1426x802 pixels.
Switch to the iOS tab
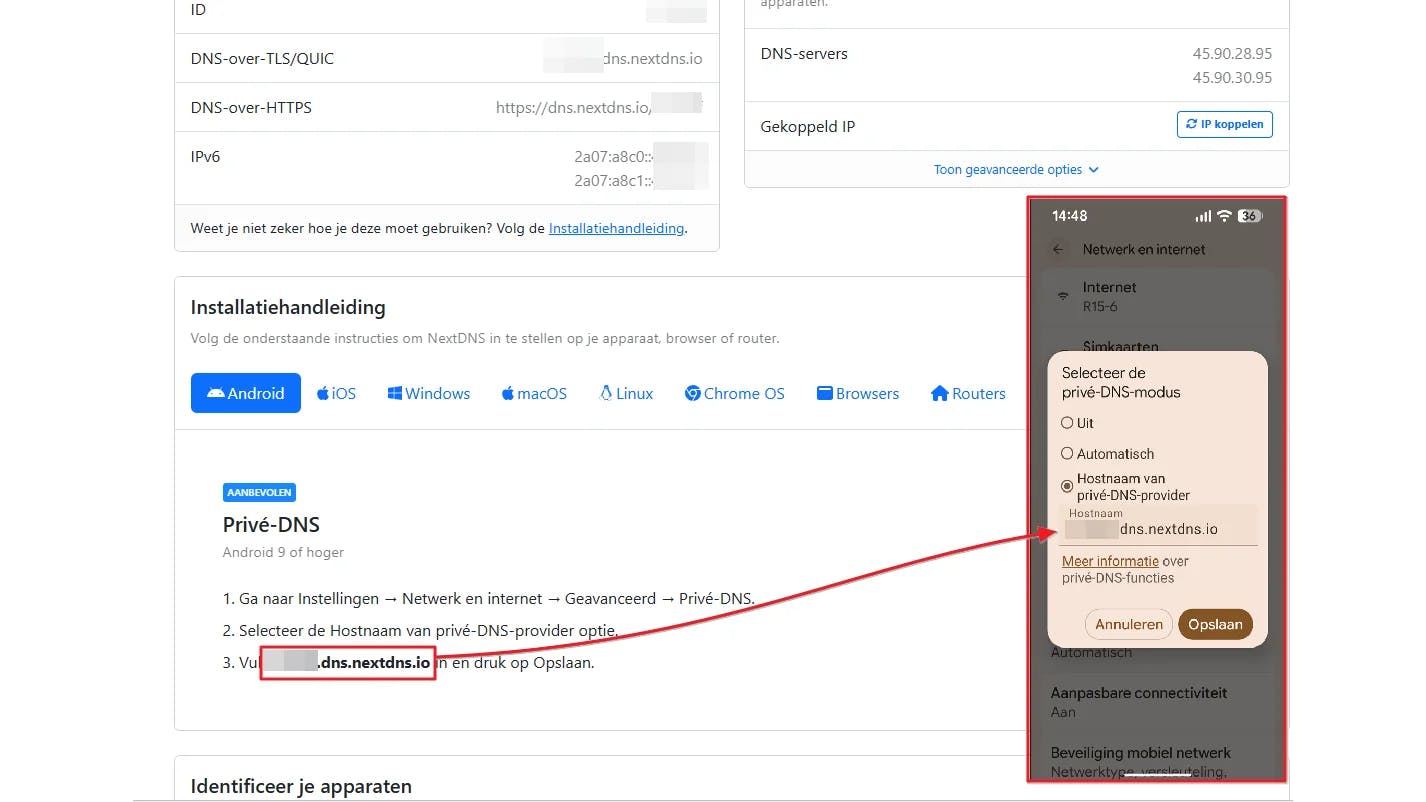[336, 393]
